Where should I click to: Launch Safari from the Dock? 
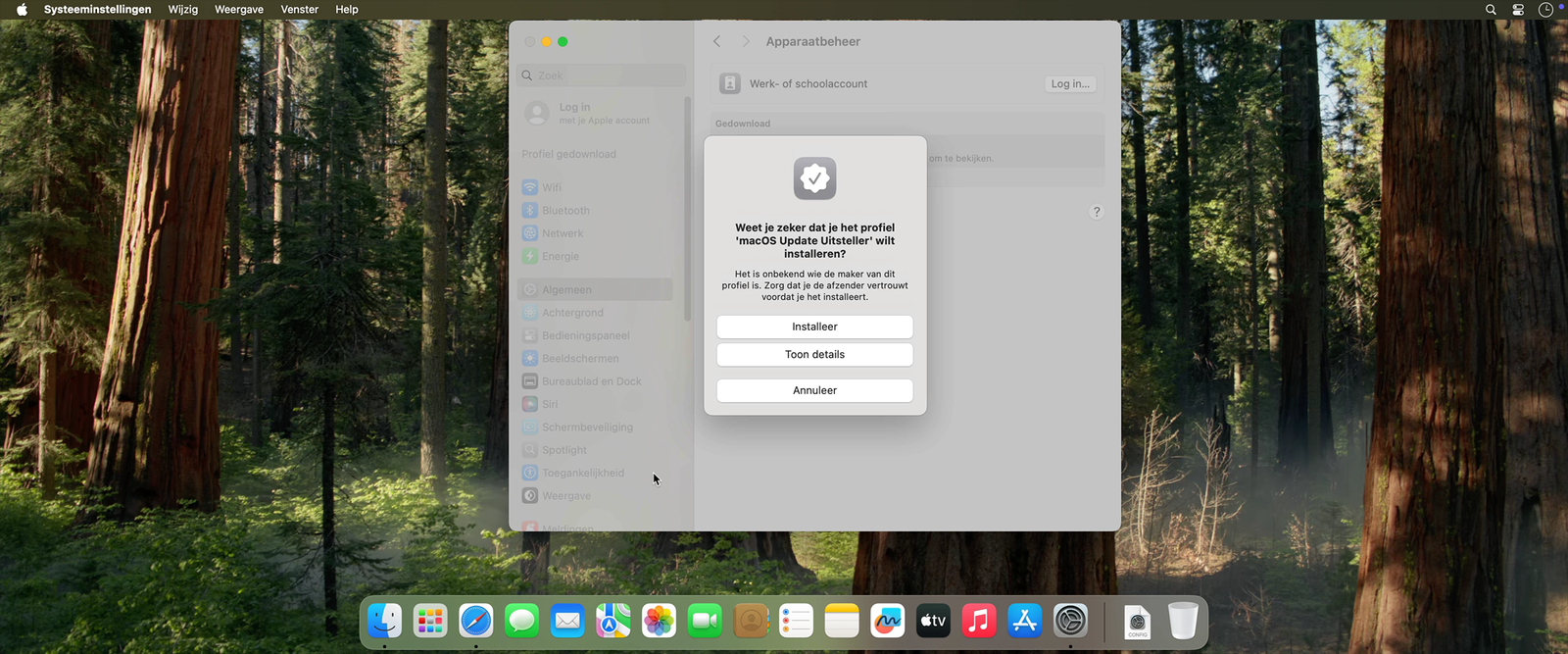476,621
